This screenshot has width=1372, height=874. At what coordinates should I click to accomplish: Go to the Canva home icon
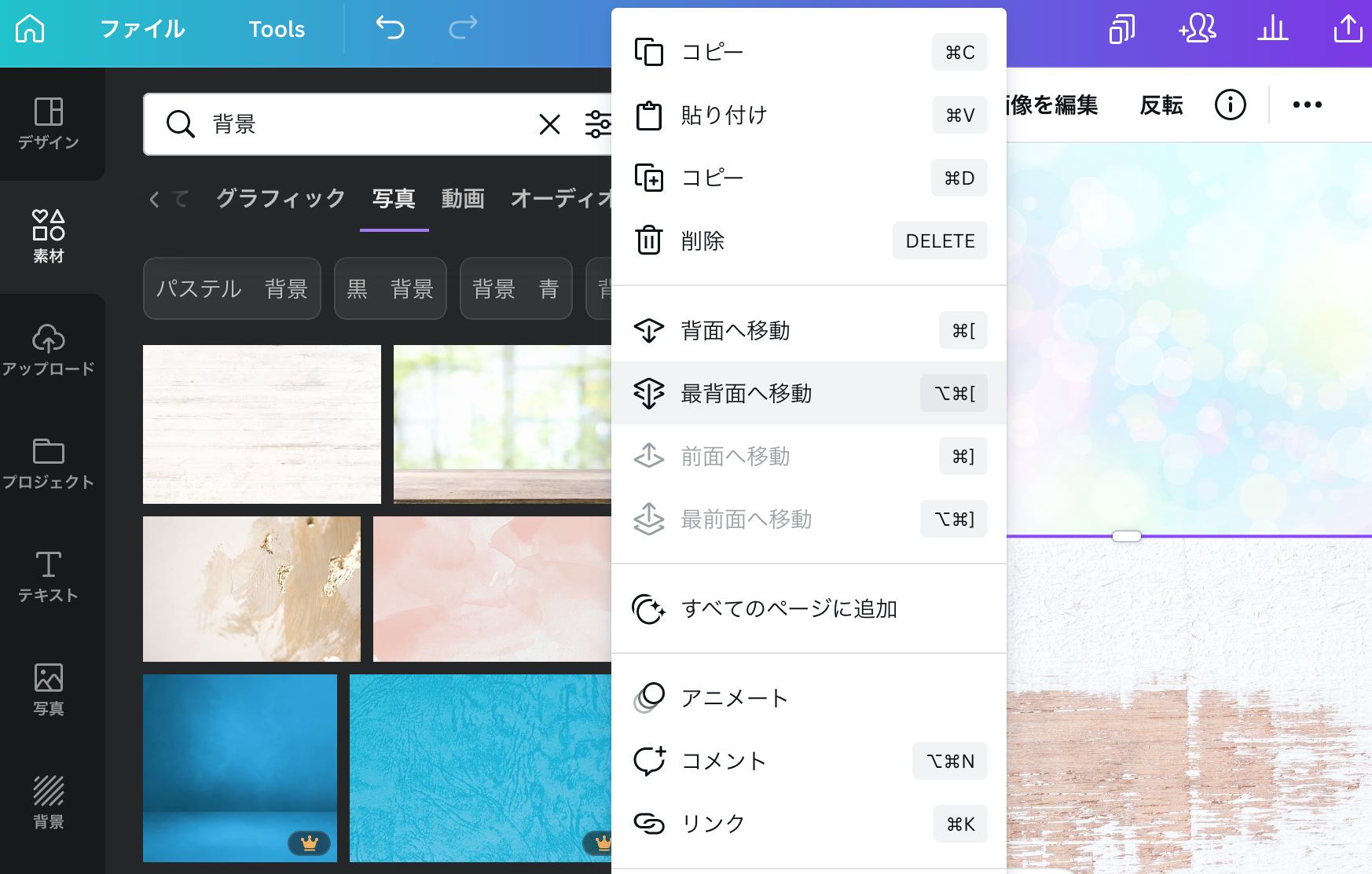click(30, 29)
